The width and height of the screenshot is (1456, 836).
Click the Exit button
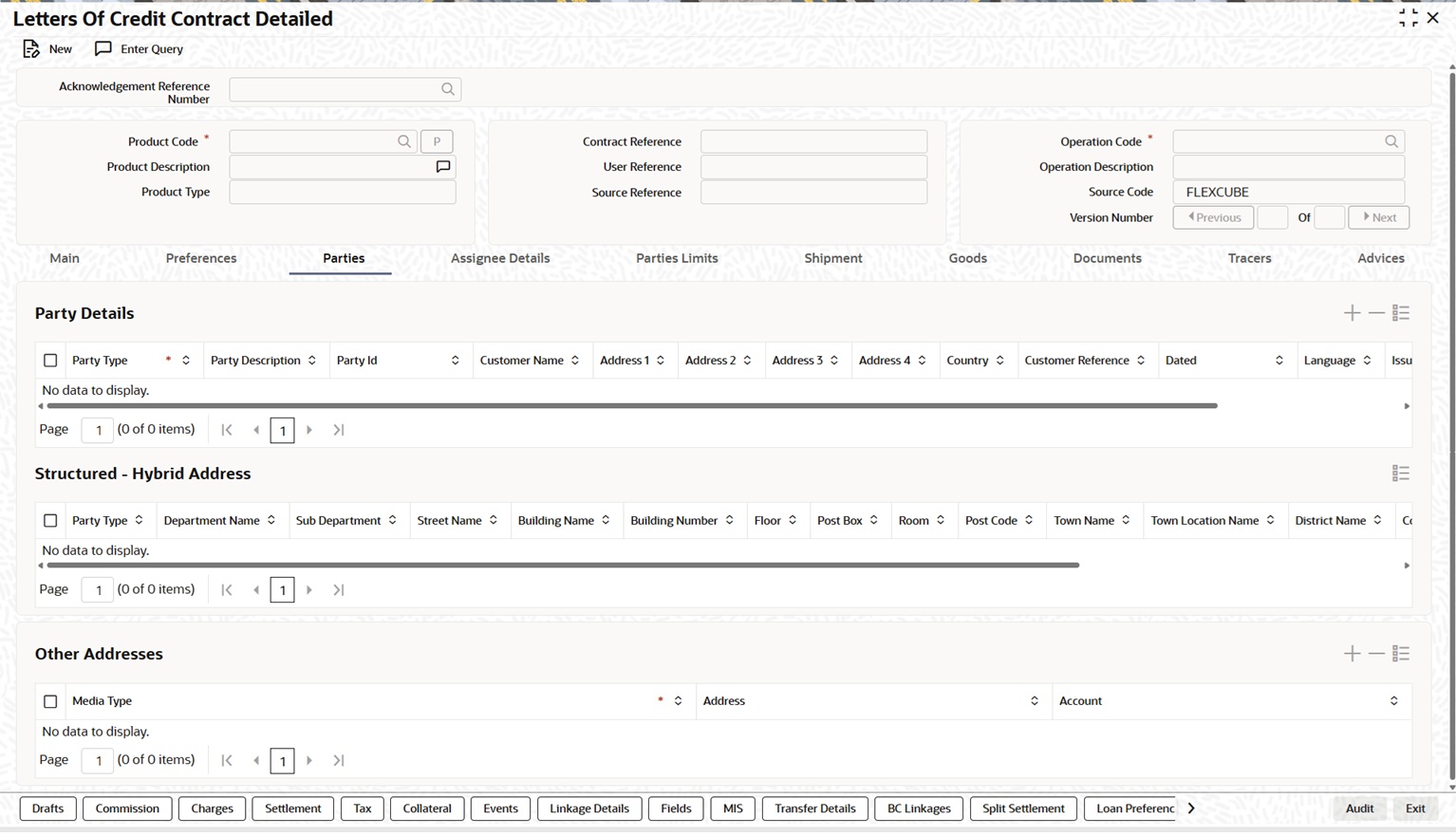tap(1415, 808)
